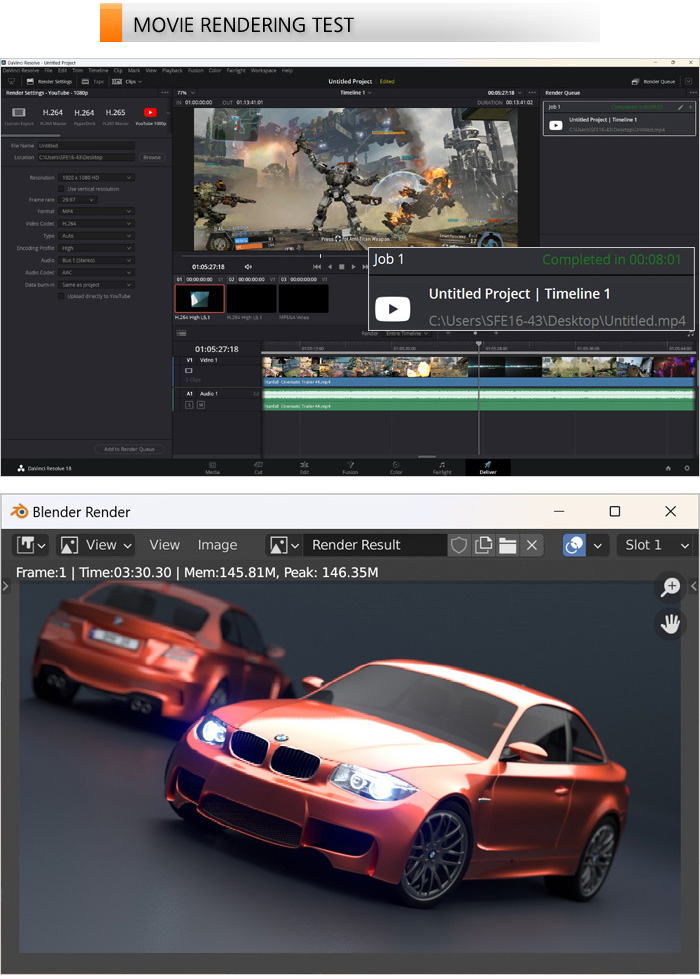Screen dimensions: 700x979
Task: Click the Tape toolbar button in Resolve
Action: tap(93, 81)
